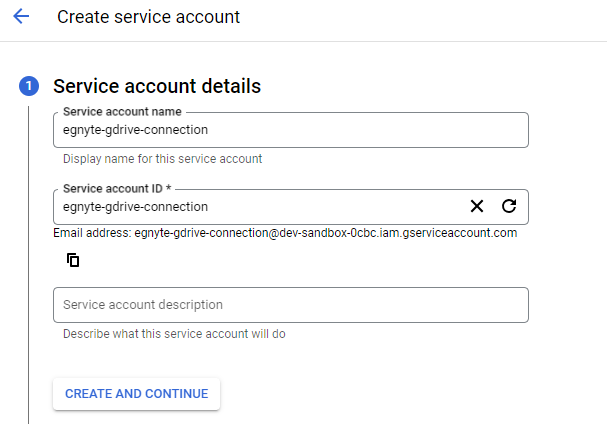Viewport: 607px width, 424px height.
Task: Click CREATE AND CONTINUE button
Action: 137,394
